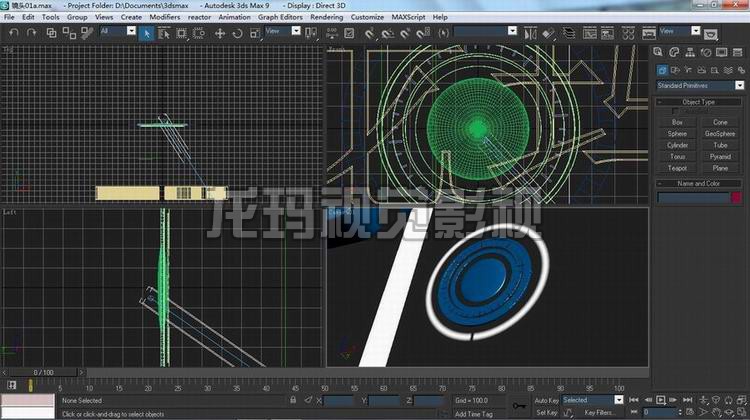Click the Pyramid primitive button

tap(720, 156)
